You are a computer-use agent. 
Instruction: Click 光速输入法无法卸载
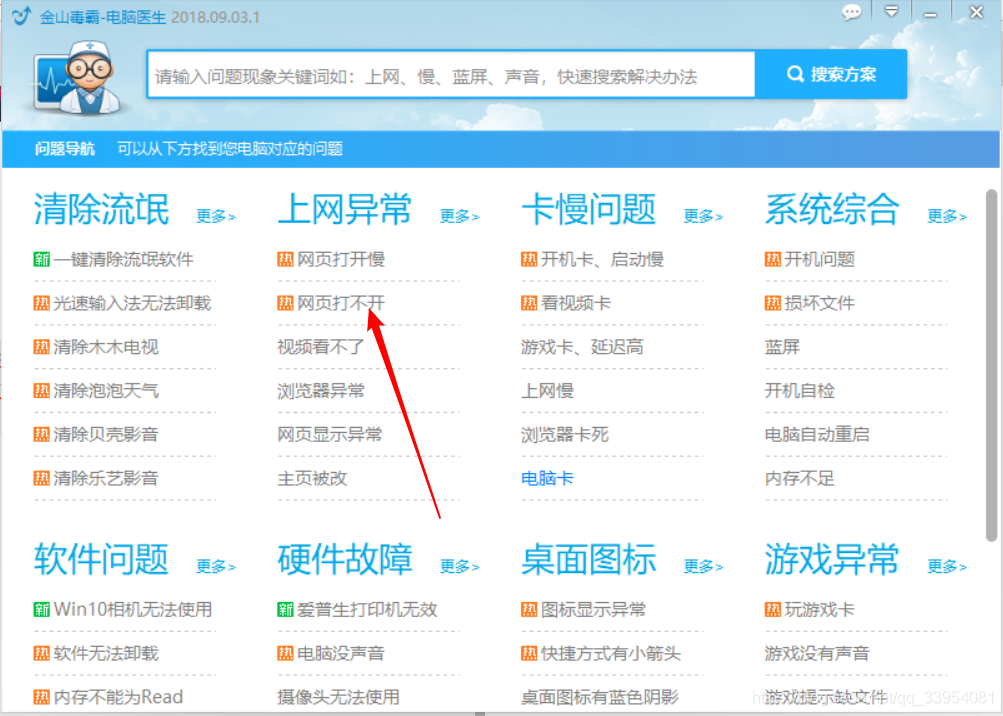click(132, 303)
